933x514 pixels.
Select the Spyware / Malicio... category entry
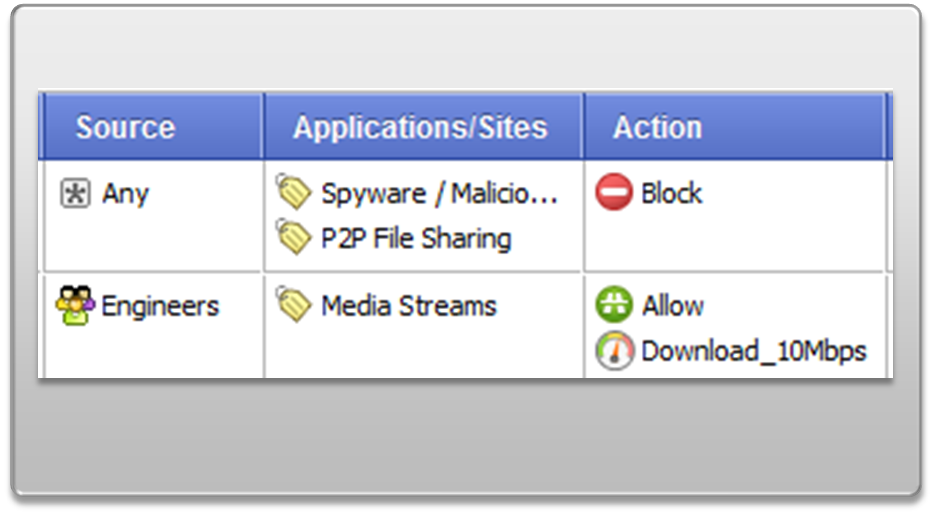click(x=439, y=194)
